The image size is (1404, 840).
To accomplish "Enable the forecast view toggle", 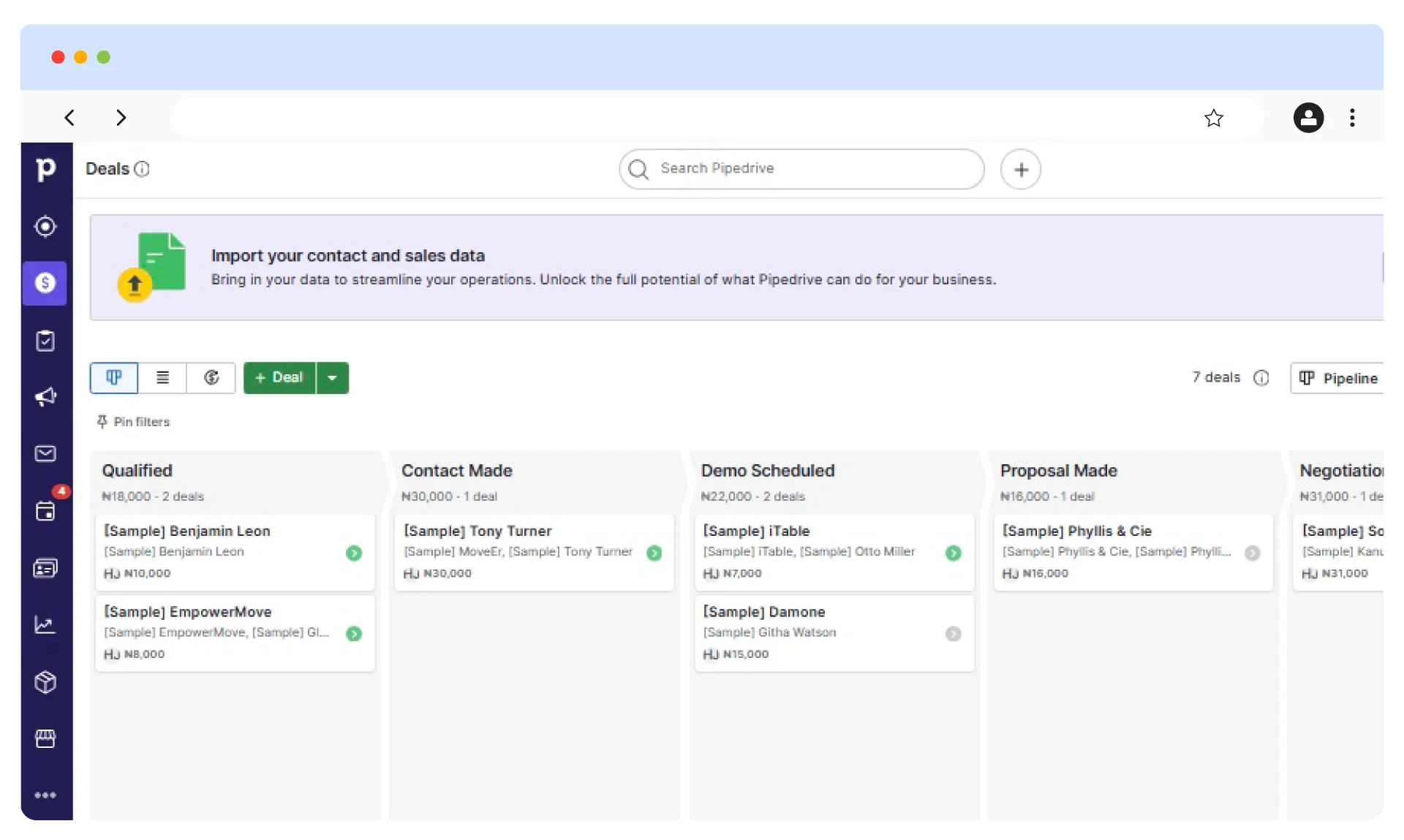I will [x=211, y=378].
